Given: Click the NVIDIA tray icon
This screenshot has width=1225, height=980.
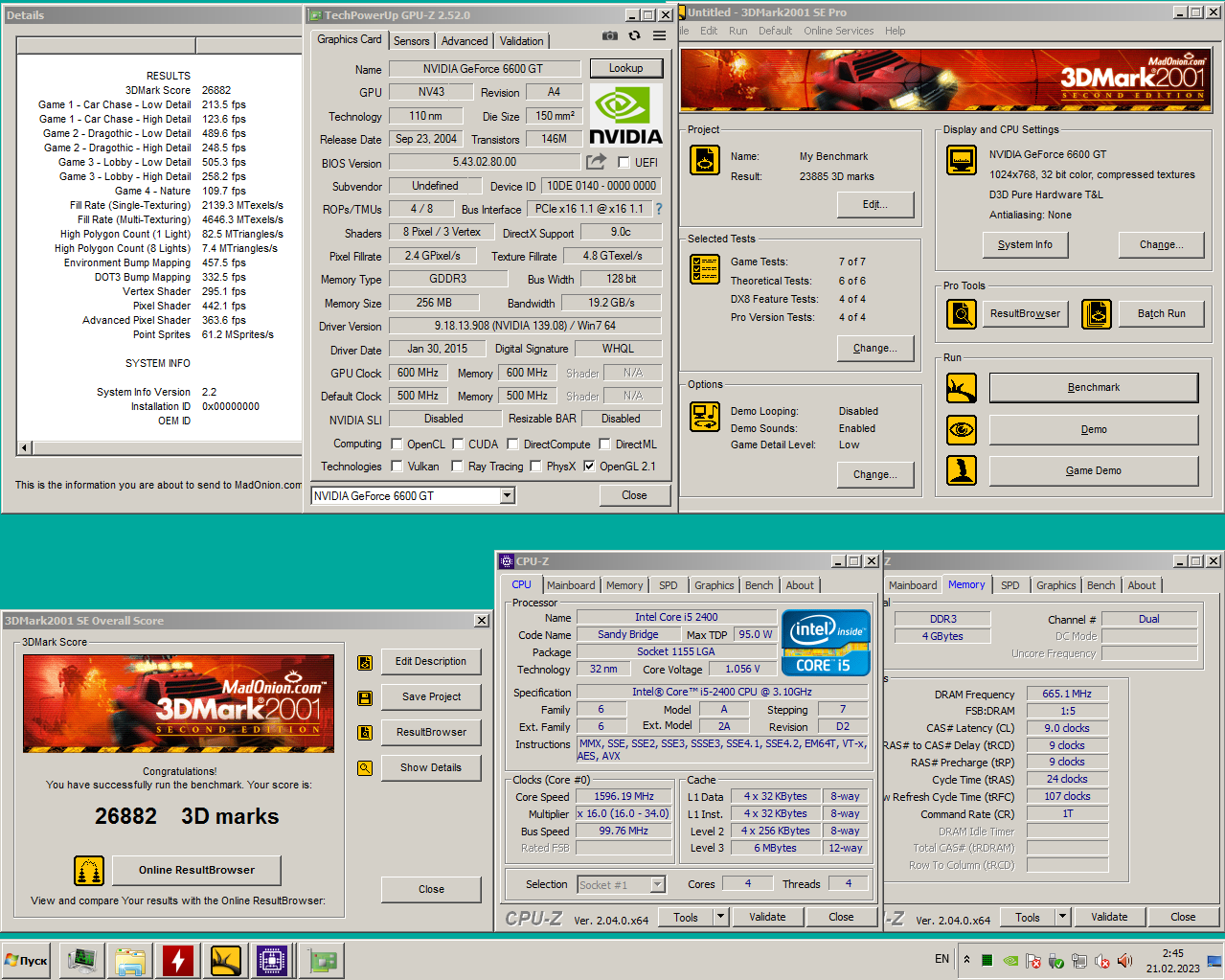Looking at the screenshot, I should point(1010,960).
